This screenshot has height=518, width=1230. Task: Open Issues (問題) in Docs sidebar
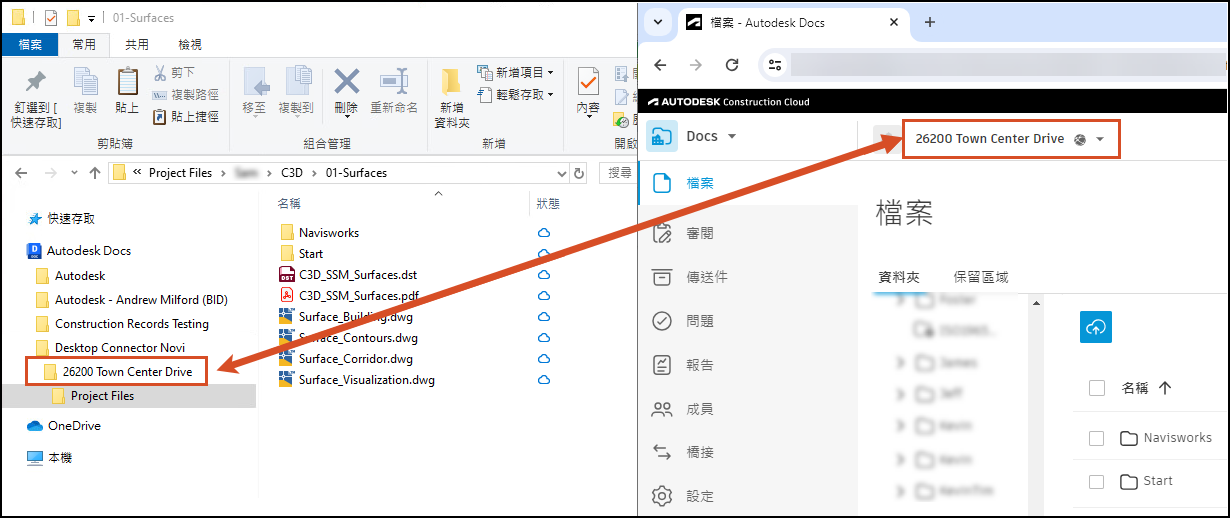click(699, 321)
